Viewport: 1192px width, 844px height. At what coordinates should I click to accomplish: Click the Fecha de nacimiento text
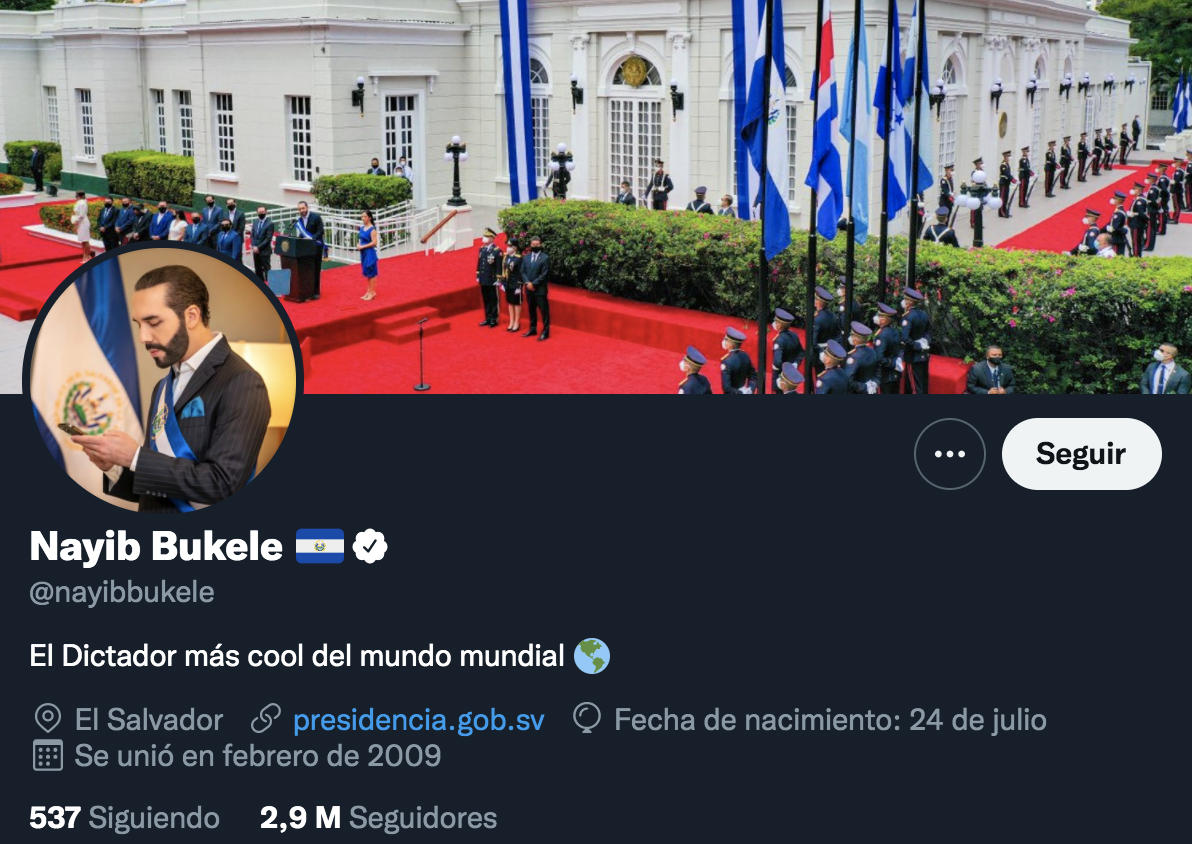pyautogui.click(x=830, y=719)
